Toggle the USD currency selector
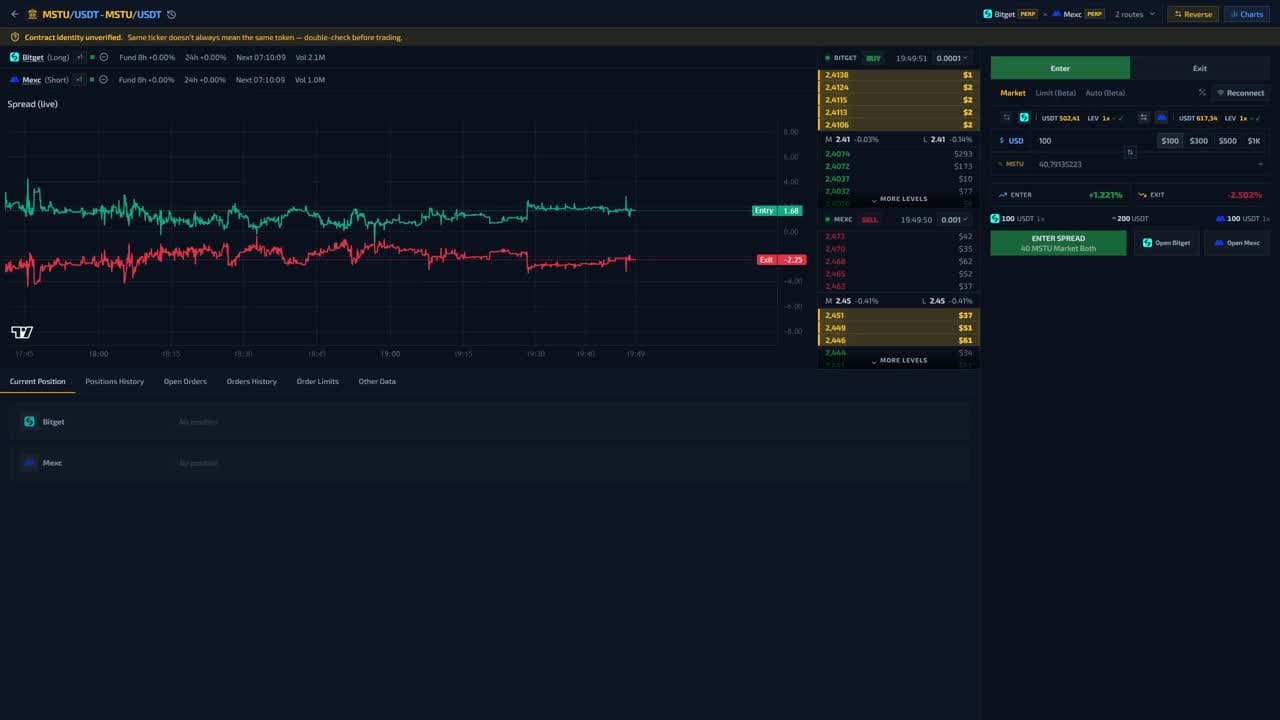 1012,141
